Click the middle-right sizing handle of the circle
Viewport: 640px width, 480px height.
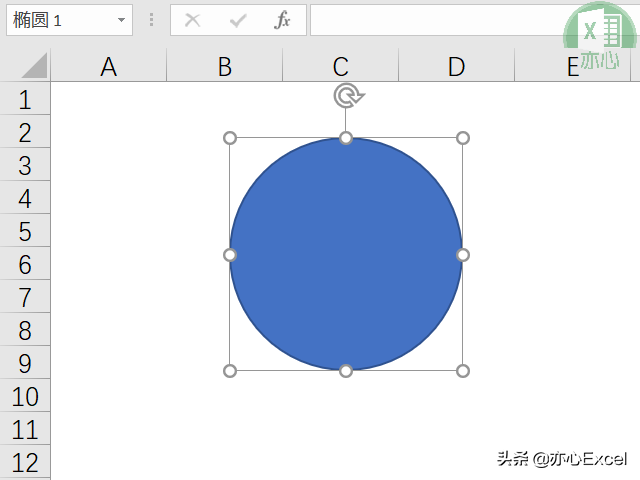(x=462, y=255)
